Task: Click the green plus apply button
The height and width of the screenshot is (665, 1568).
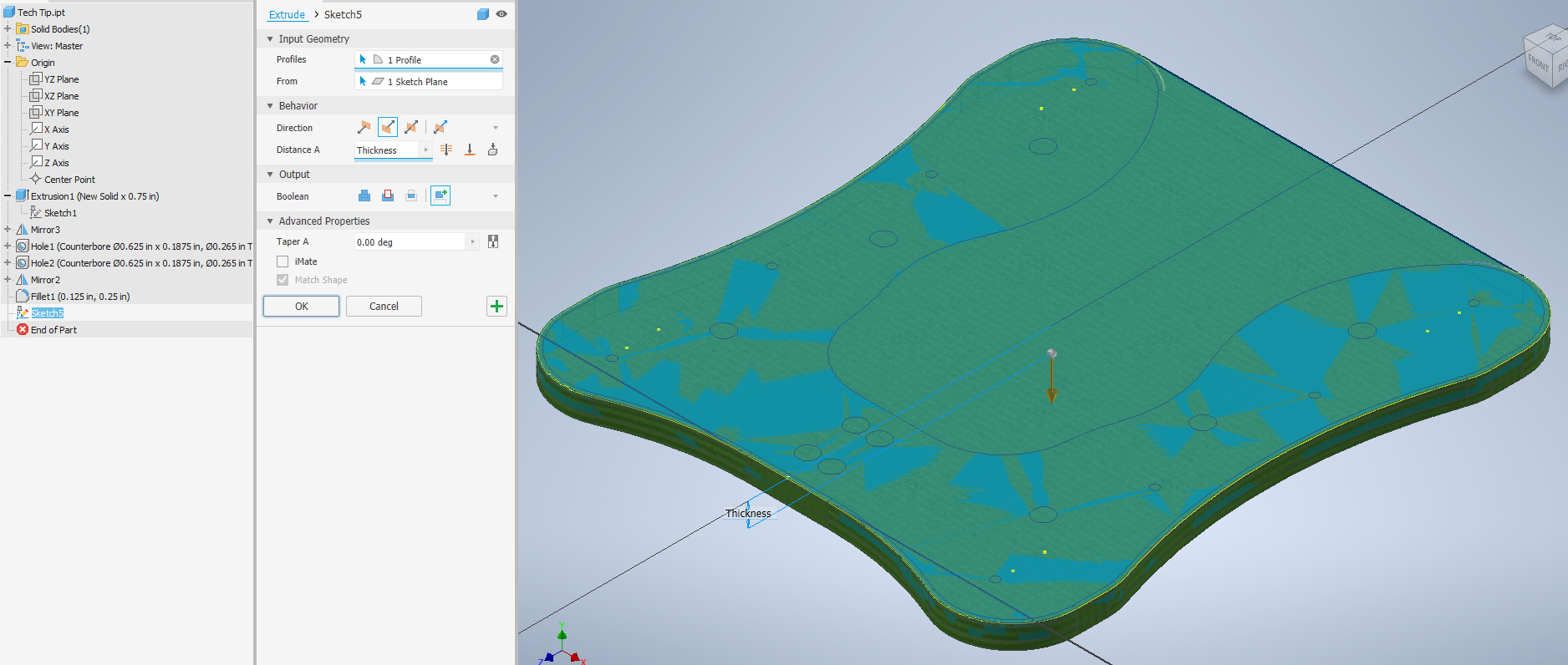Action: [x=496, y=307]
